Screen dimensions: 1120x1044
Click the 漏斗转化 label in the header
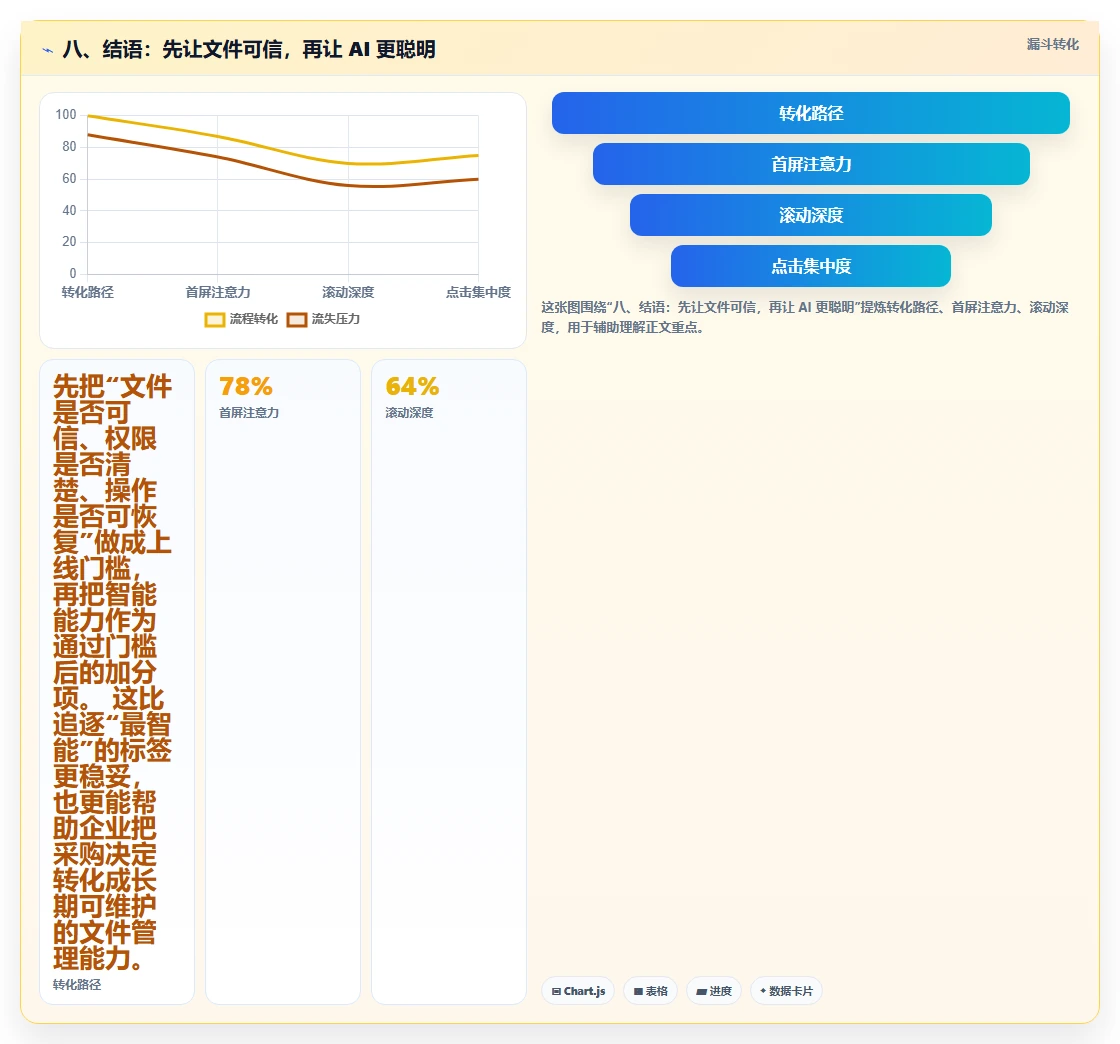click(x=1052, y=44)
